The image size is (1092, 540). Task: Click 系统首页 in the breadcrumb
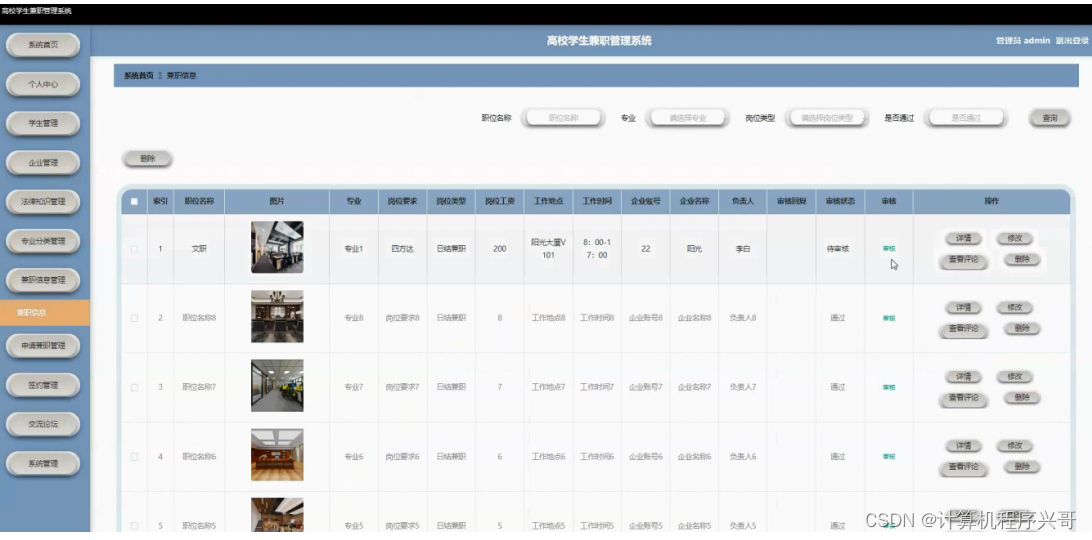[139, 75]
